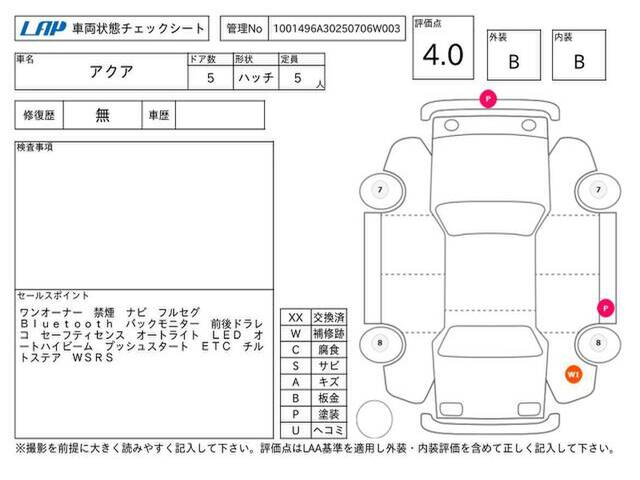Click the LAP logo

[42, 29]
